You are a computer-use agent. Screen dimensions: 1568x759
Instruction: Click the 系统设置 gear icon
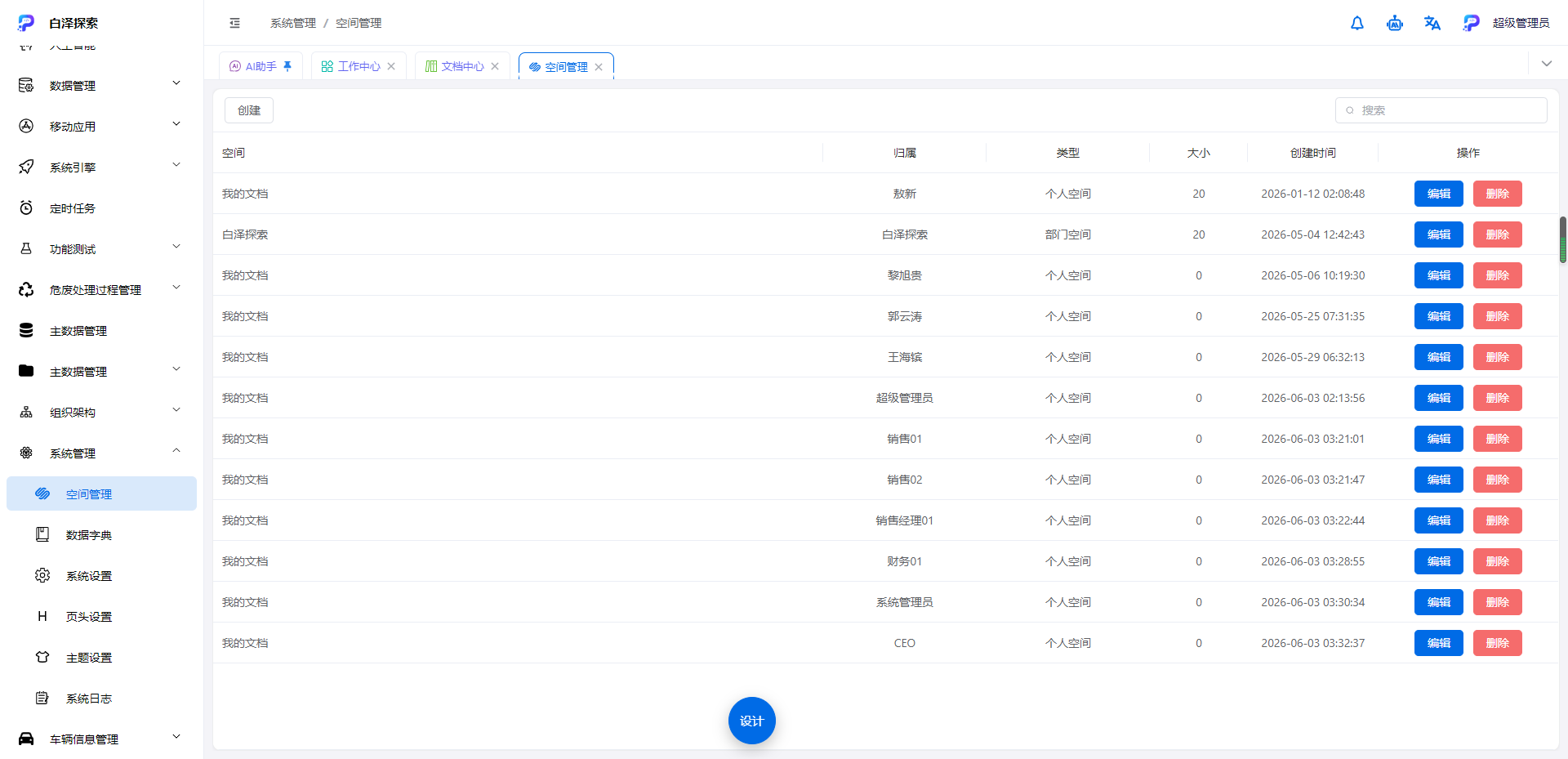42,575
